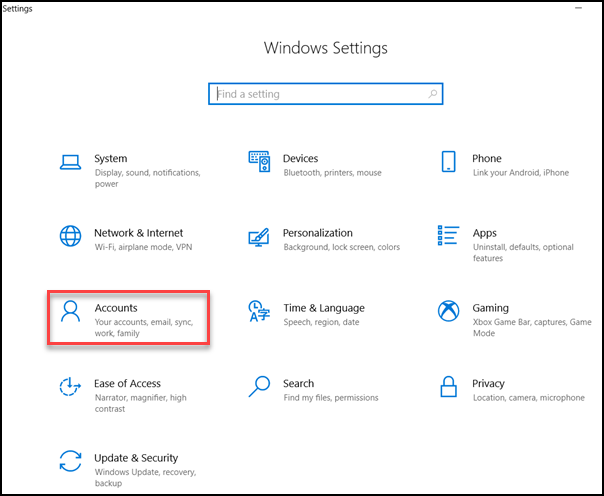The image size is (604, 496).
Task: Click the Network & Internet globe icon
Action: click(70, 236)
